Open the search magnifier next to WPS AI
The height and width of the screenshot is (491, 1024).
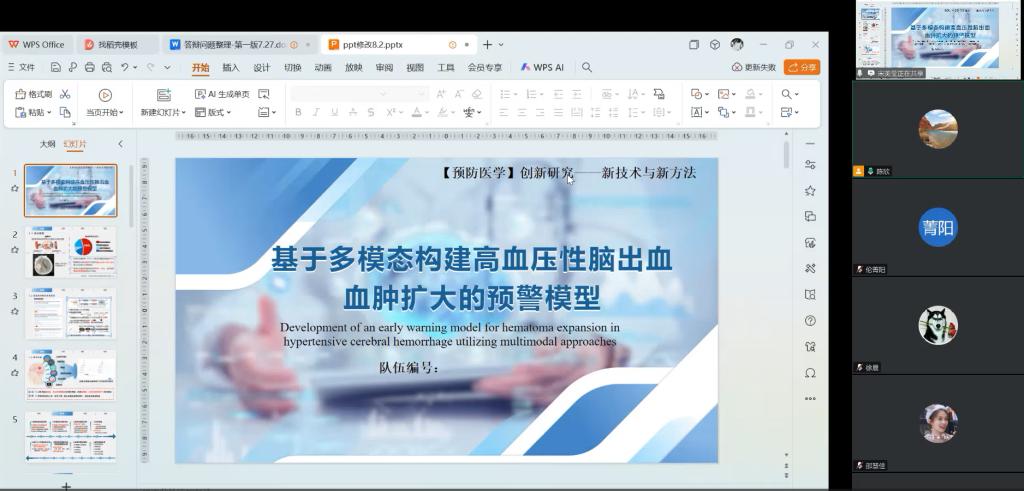587,67
